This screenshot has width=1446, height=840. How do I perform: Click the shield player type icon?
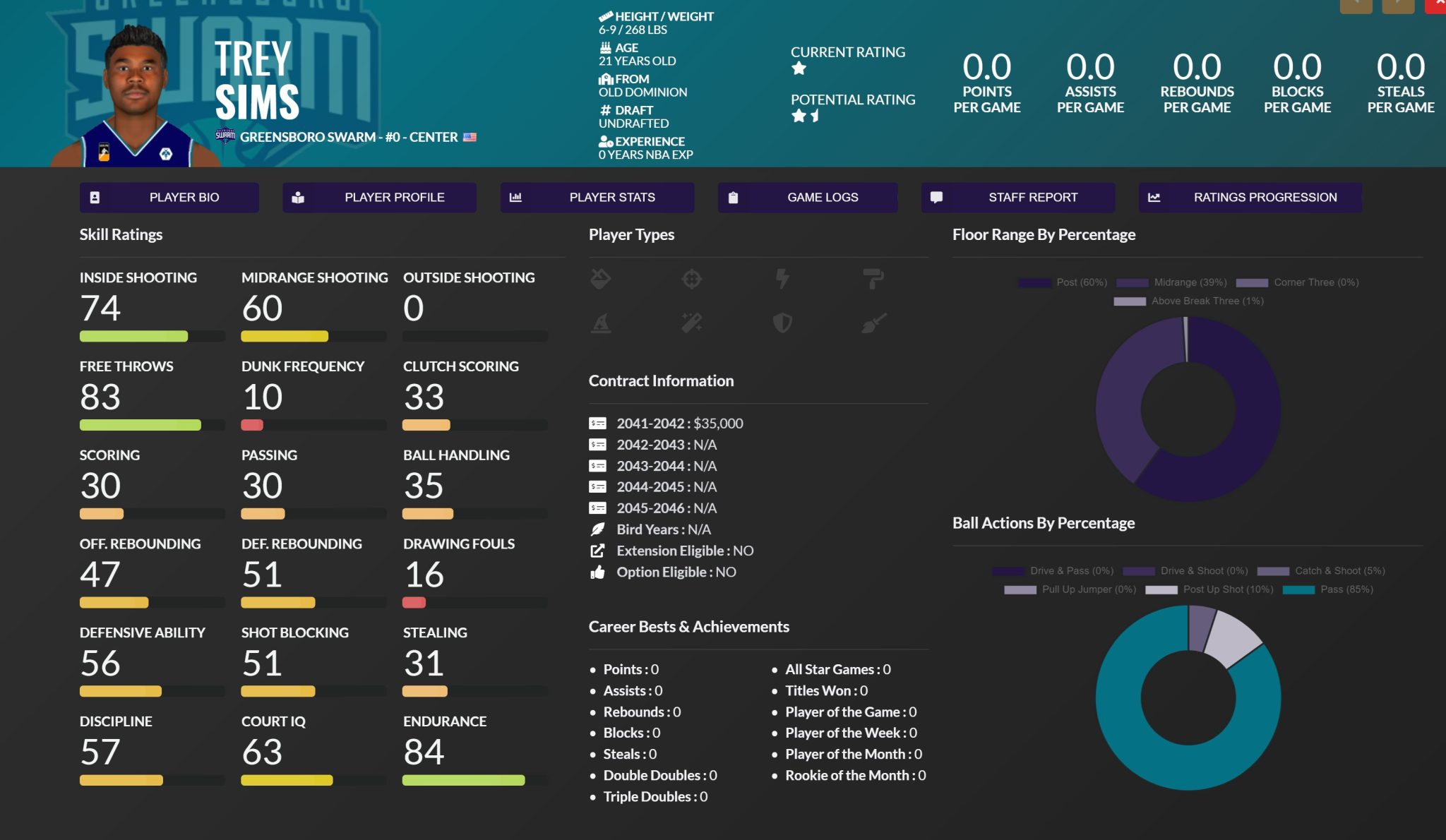(x=782, y=323)
